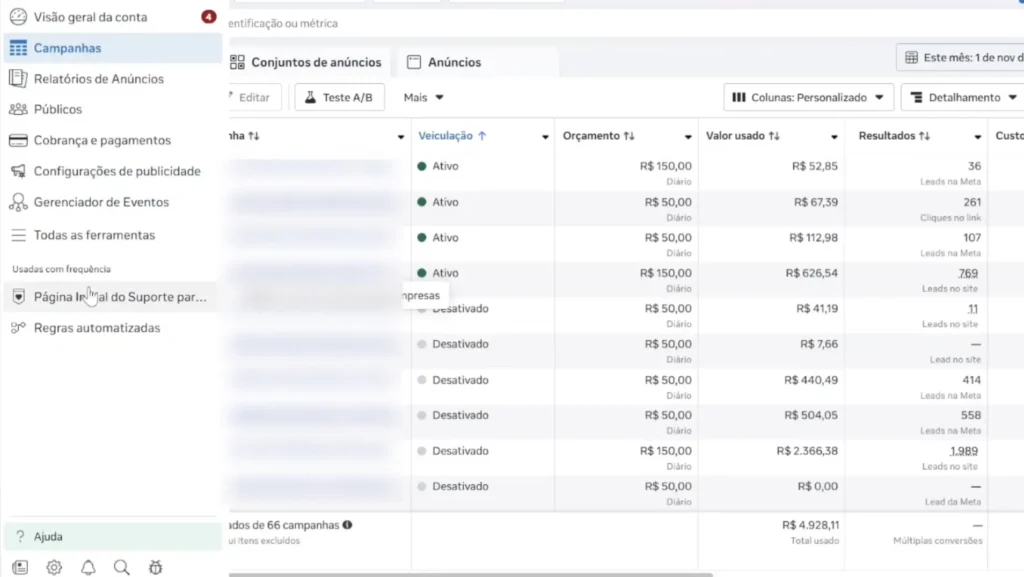Sort by Valor usado column
1024x577 pixels.
[x=743, y=136]
